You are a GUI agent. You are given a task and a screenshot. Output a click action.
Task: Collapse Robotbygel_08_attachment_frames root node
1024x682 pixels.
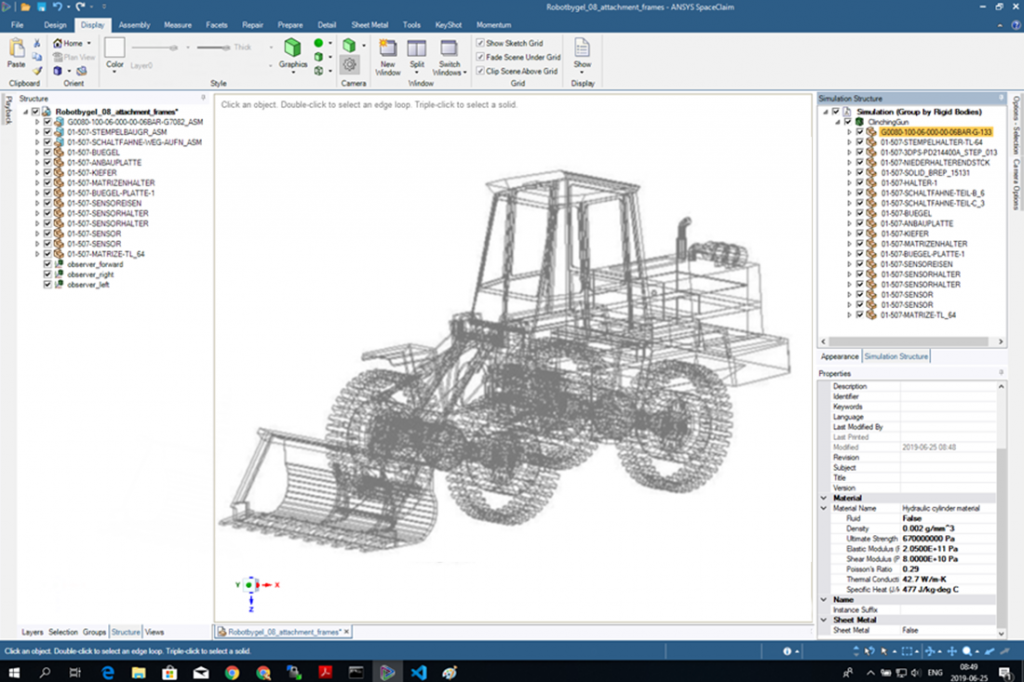pos(26,112)
